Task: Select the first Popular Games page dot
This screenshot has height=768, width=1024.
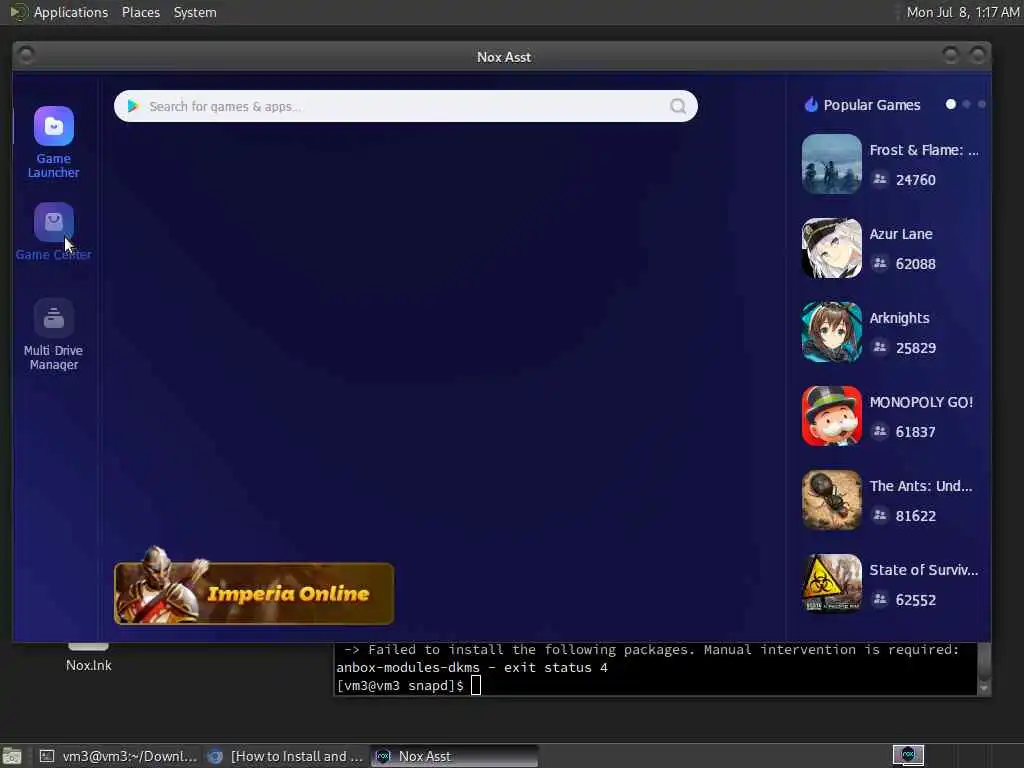Action: (951, 104)
